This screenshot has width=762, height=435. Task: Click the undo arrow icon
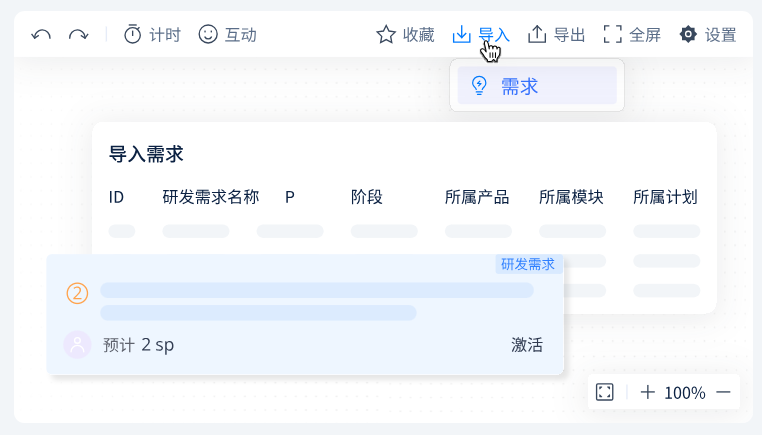(x=41, y=35)
